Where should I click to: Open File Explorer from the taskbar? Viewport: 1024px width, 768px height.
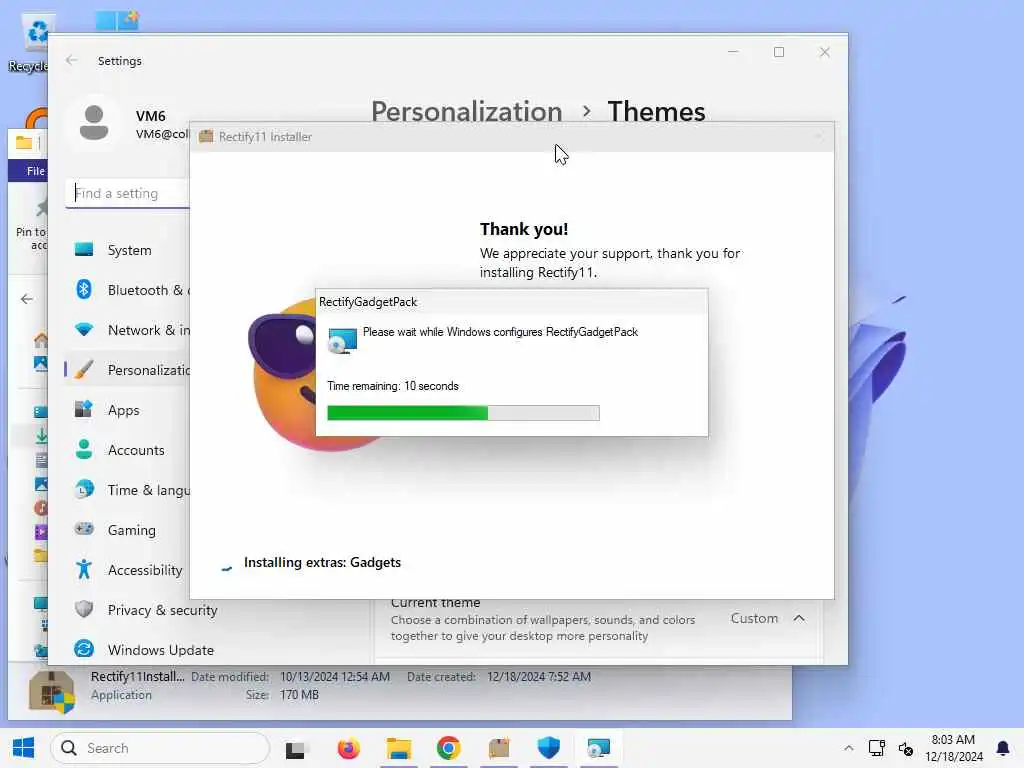(398, 748)
